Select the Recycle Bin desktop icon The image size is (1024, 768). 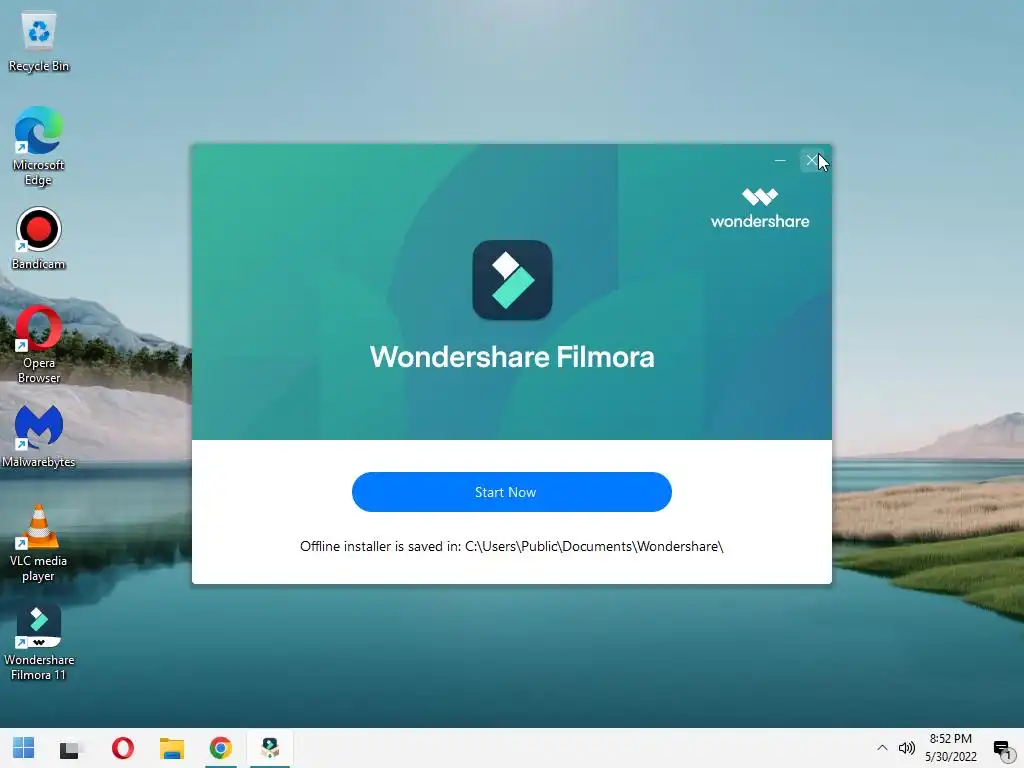coord(39,42)
